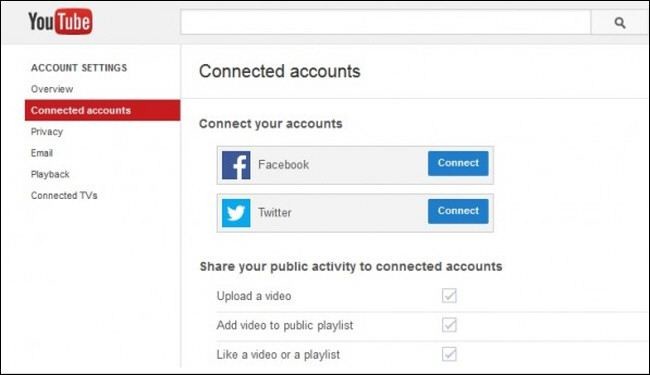Click 'Share your public activity' heading
The image size is (650, 375).
351,266
